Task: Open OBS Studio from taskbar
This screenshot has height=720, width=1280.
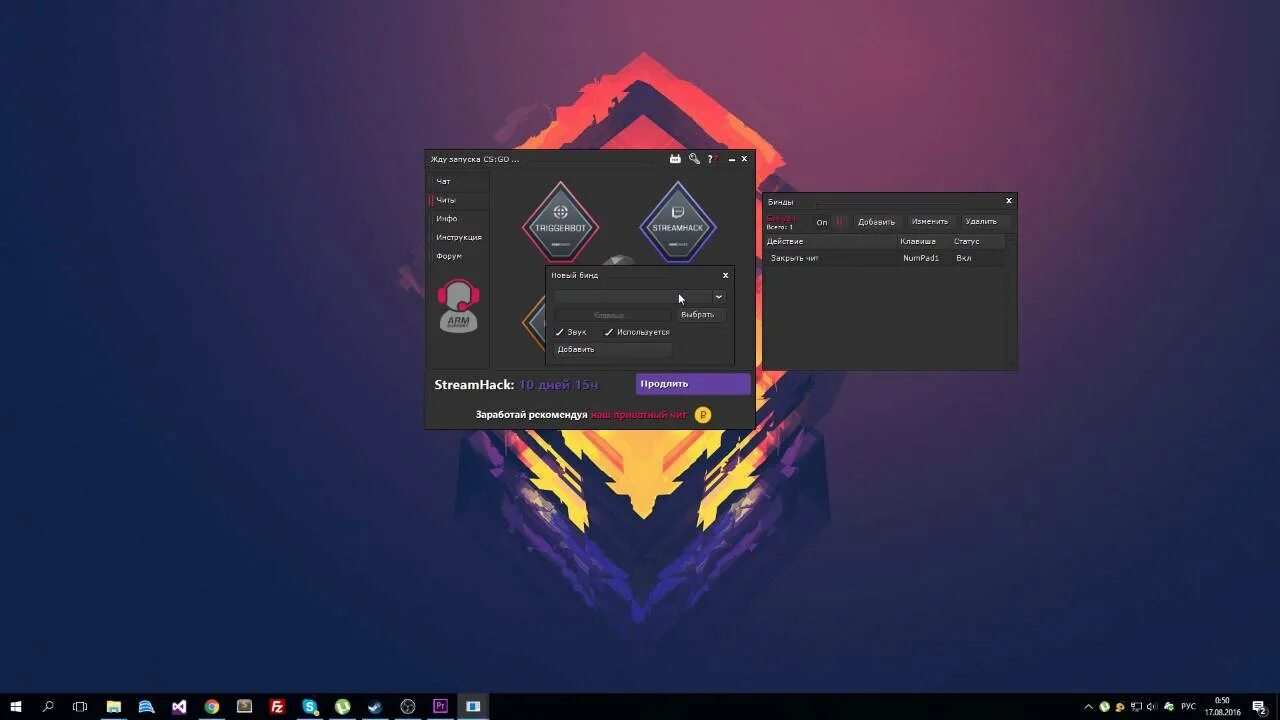Action: point(407,706)
